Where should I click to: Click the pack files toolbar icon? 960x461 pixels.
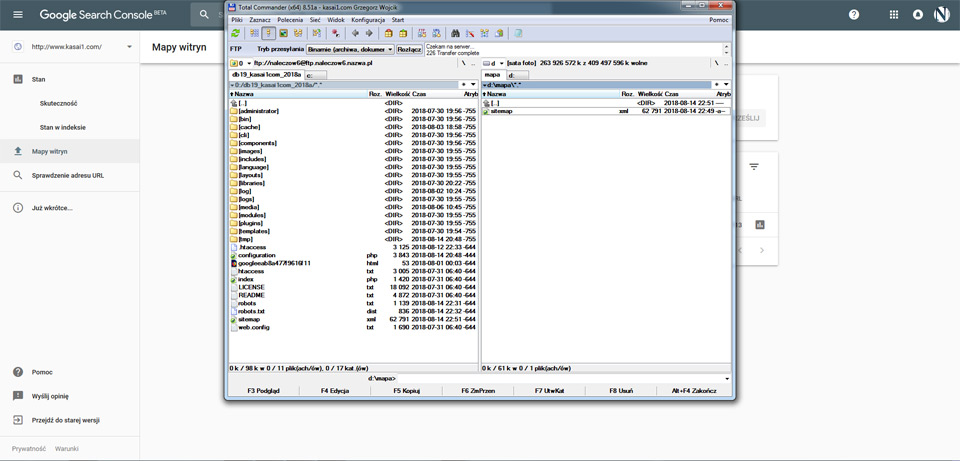point(388,33)
